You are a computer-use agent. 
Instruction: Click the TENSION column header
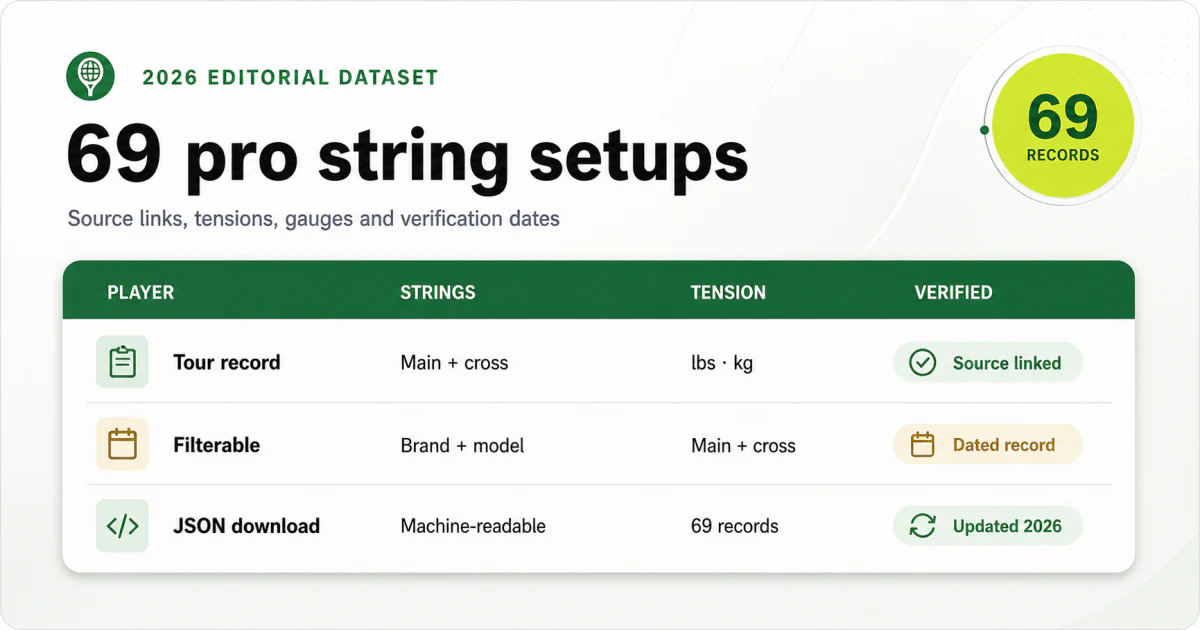click(x=728, y=293)
